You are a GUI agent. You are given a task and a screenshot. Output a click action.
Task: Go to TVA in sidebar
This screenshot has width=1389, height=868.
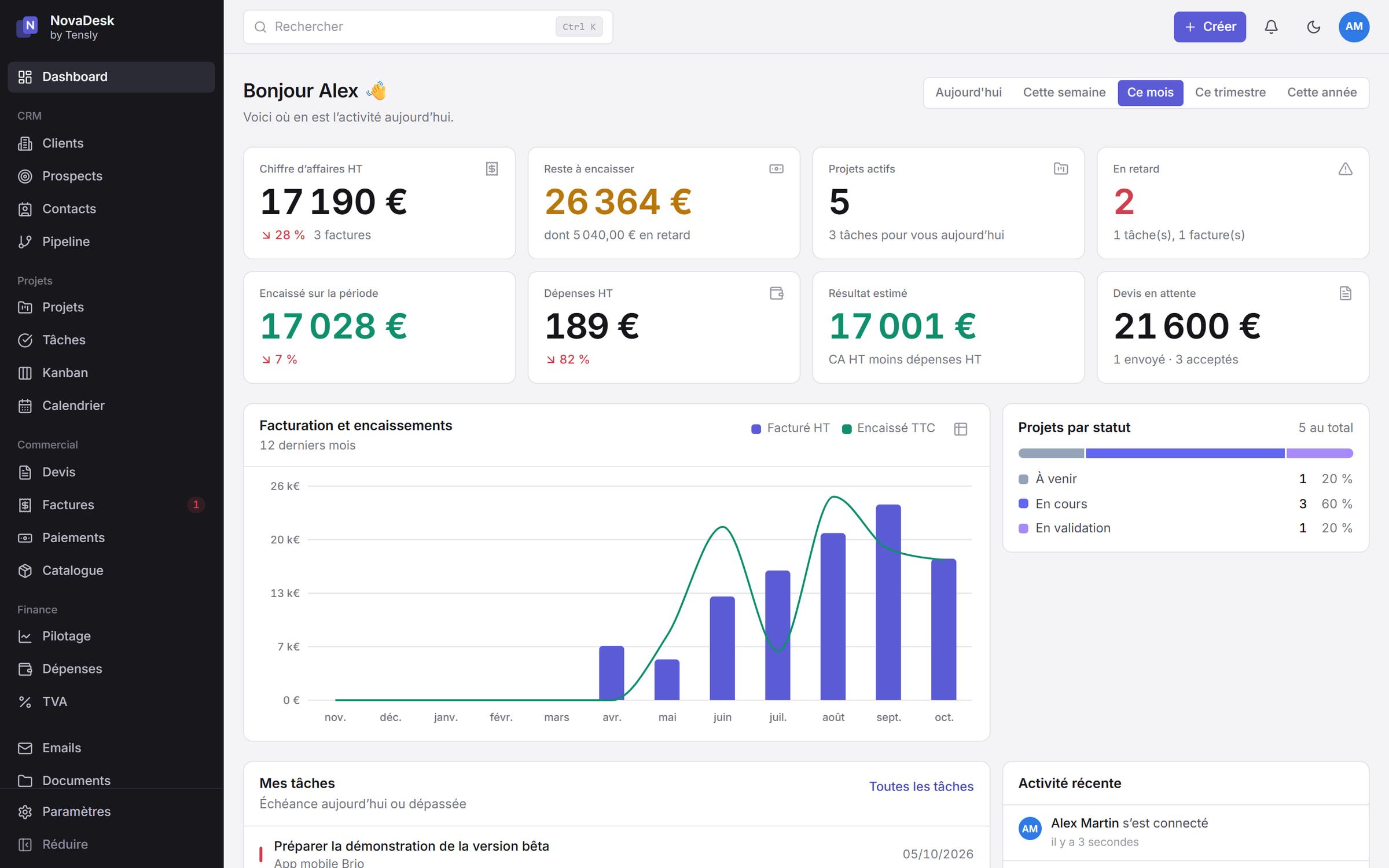tap(111, 701)
